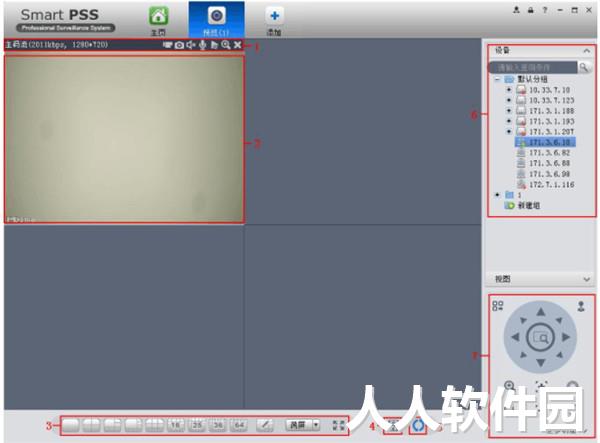
Task: Open the user account icon in title bar
Action: (516, 10)
